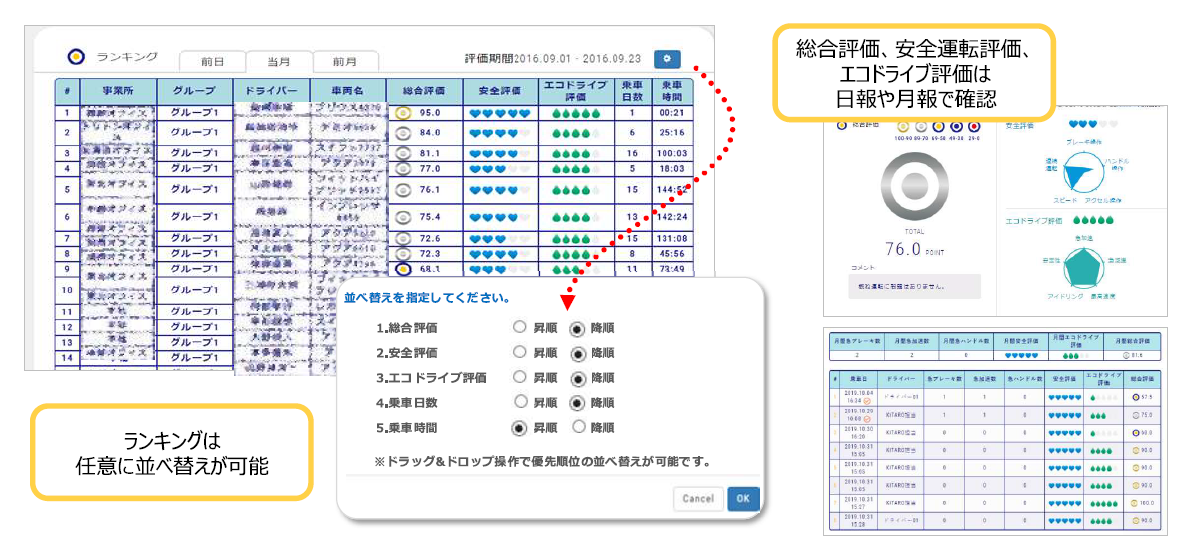The image size is (1200, 547).
Task: Click the silver medal icon beside 84.0
Action: (x=403, y=132)
